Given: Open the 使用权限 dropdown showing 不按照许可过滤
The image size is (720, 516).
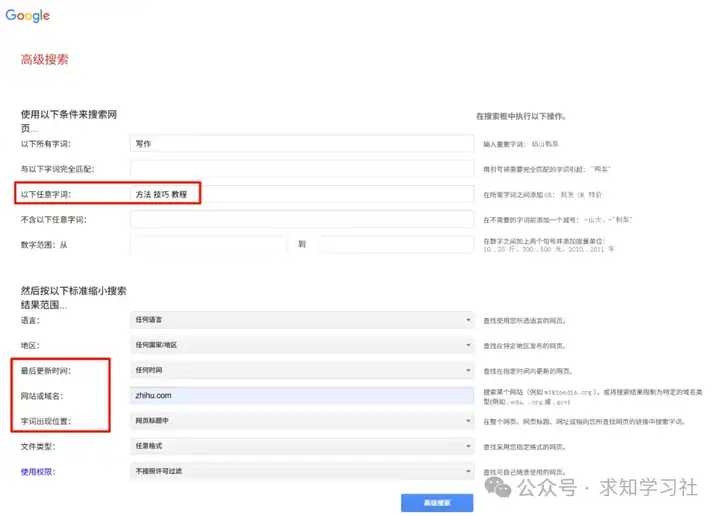Looking at the screenshot, I should pos(302,471).
